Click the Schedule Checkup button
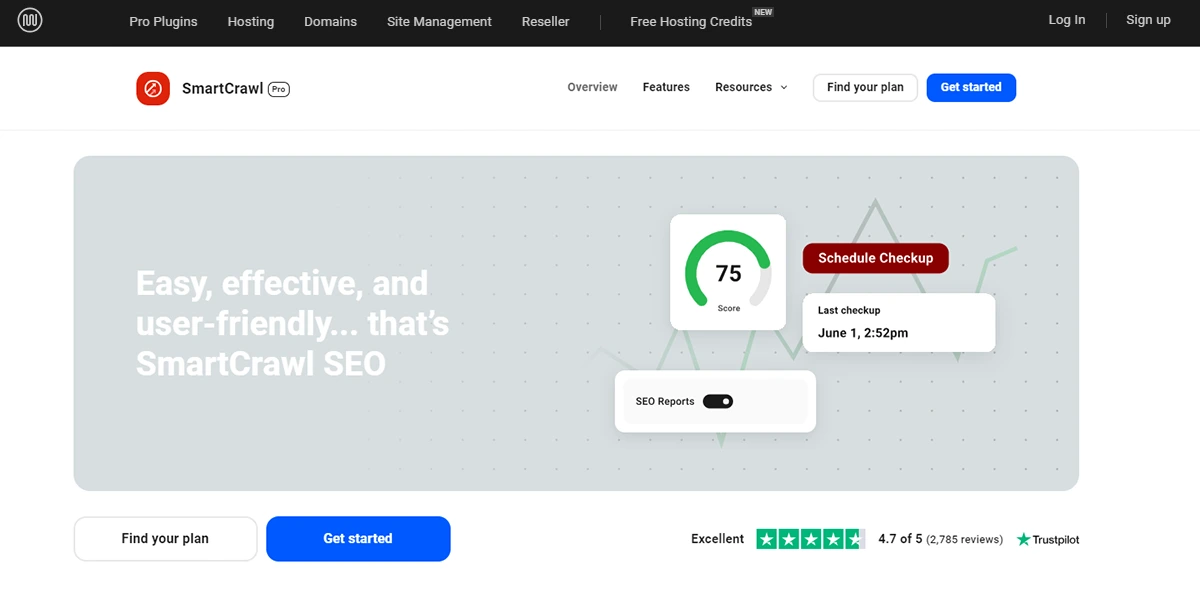The width and height of the screenshot is (1200, 600). (x=876, y=258)
